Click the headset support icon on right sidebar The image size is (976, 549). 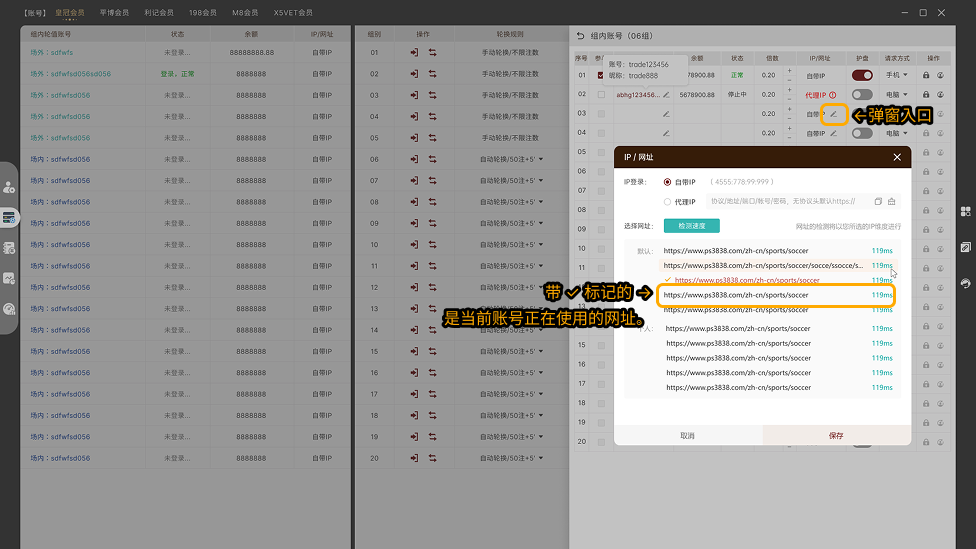[965, 283]
